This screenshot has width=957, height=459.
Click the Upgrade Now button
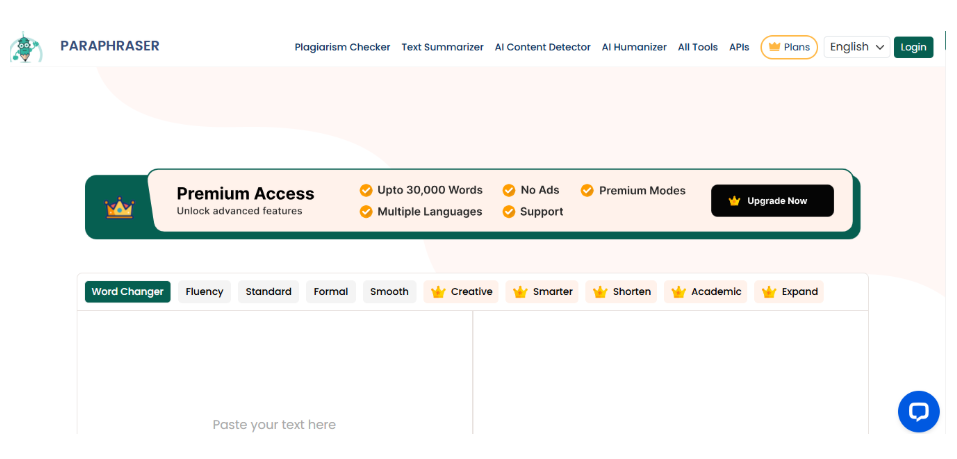772,201
